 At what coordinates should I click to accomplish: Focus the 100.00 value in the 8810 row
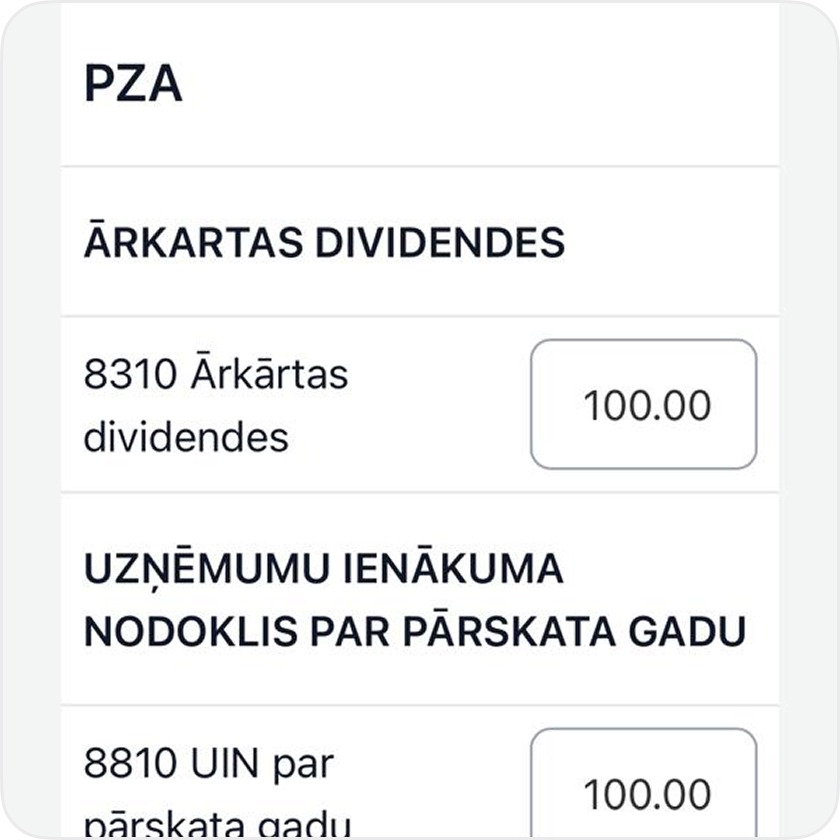click(647, 794)
